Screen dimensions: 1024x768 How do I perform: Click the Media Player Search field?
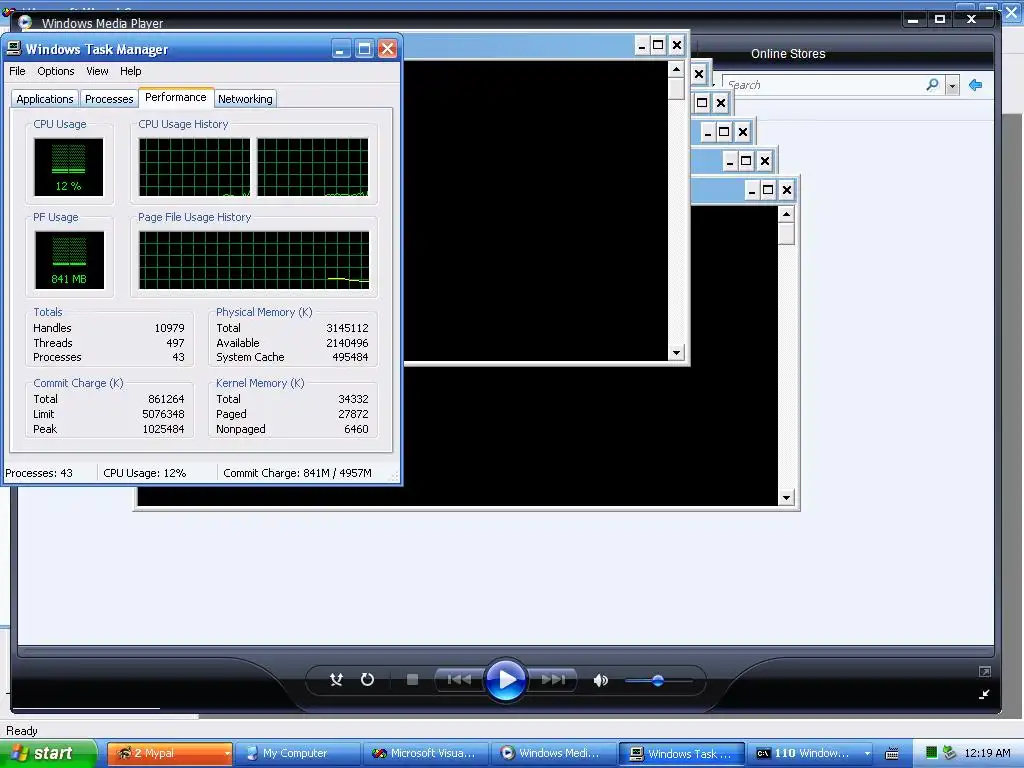[822, 85]
